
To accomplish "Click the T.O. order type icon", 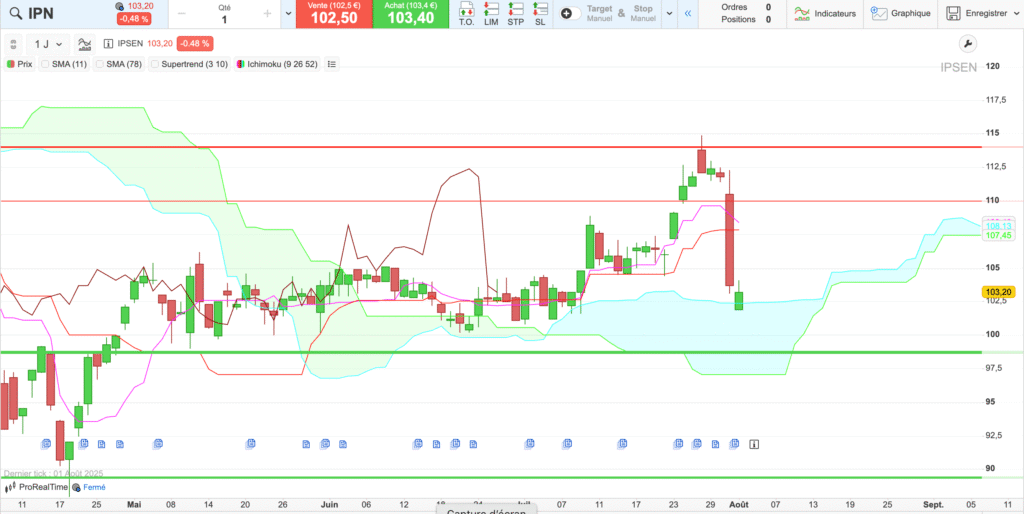I will click(x=466, y=14).
